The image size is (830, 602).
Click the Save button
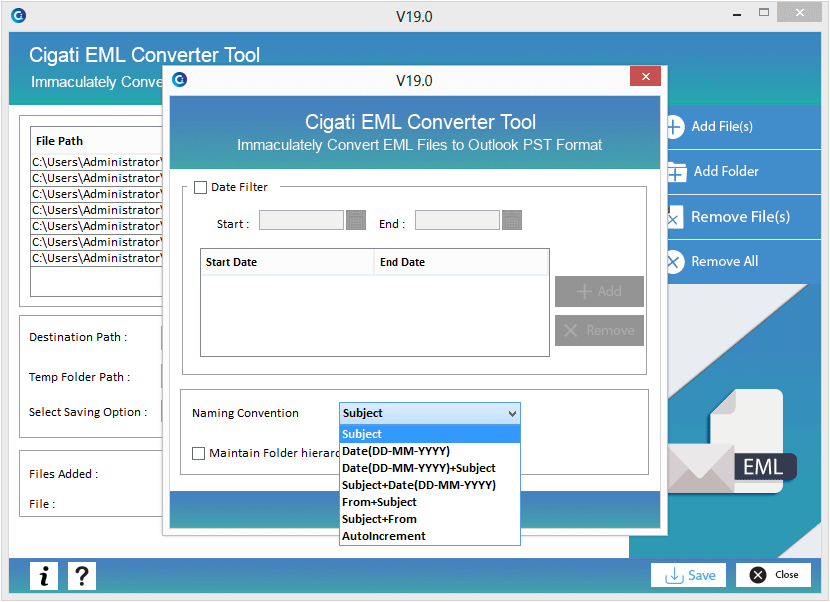688,575
